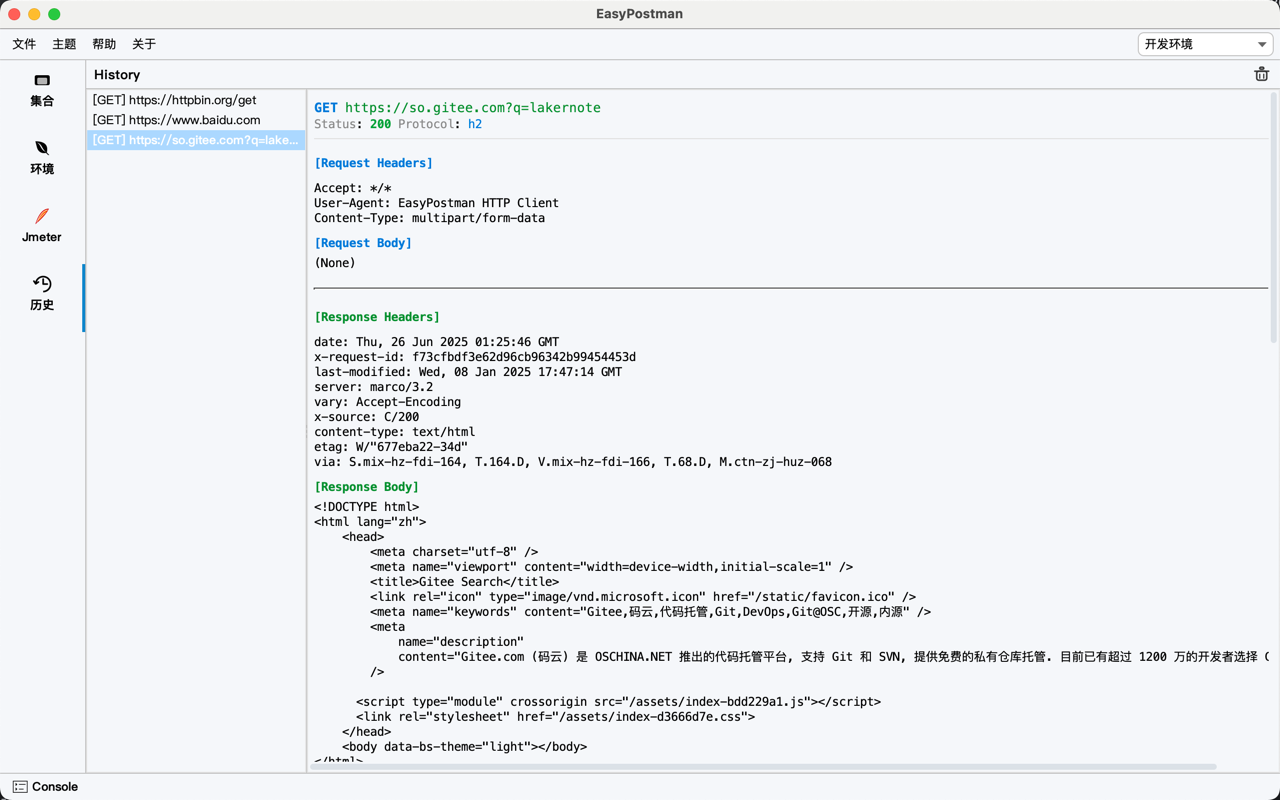Open the Console panel icon
The image size is (1280, 800).
20,787
